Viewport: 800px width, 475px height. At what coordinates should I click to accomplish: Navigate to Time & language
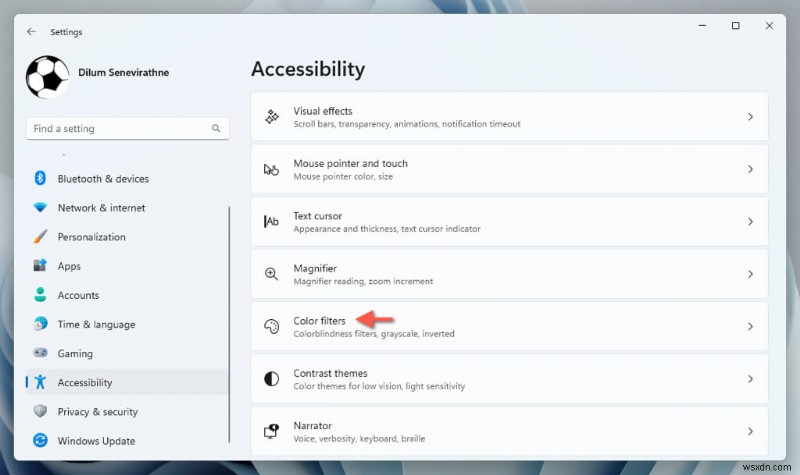point(96,324)
